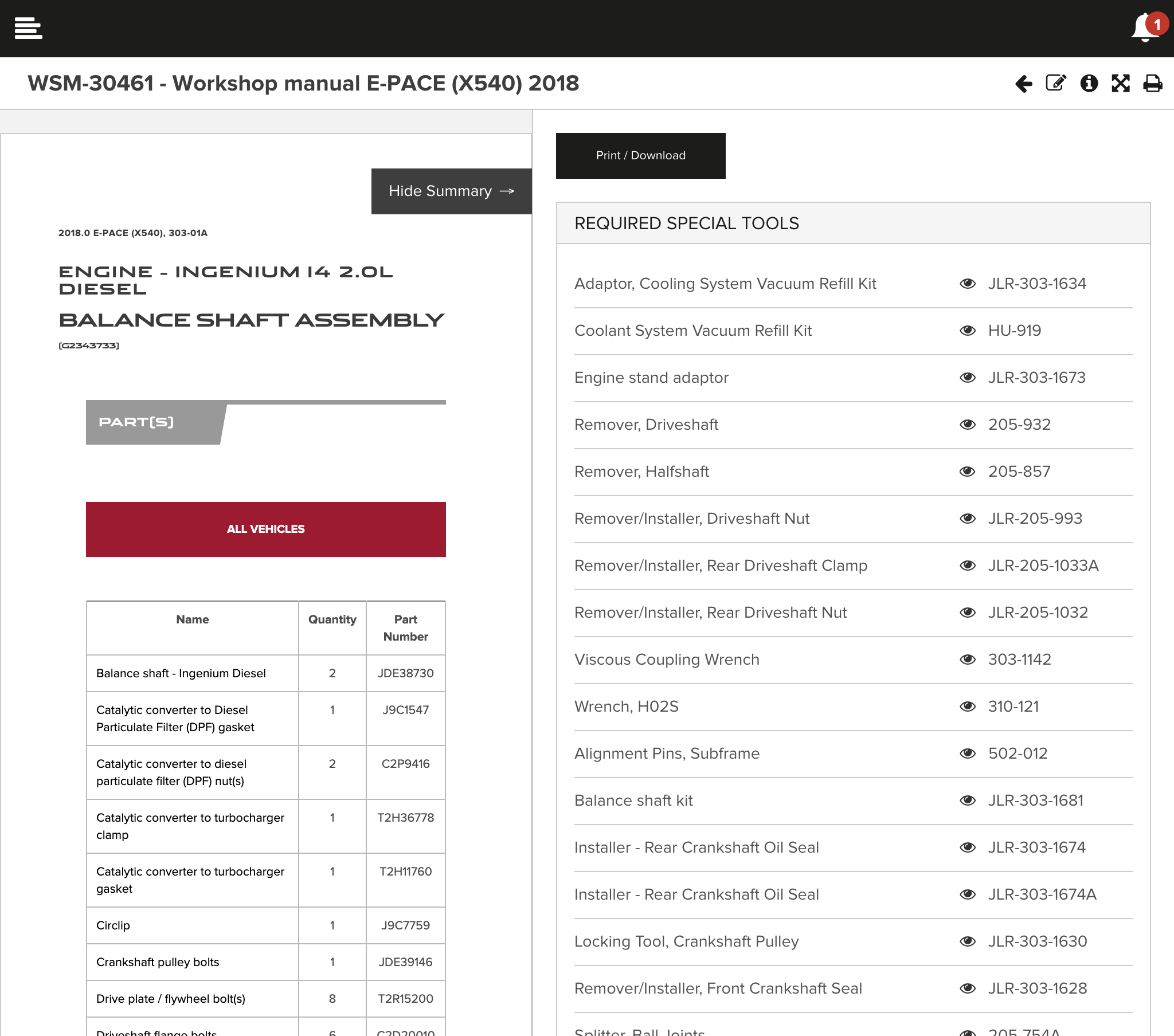Click tool number JLR-303-1630
This screenshot has height=1036, width=1174.
(x=1038, y=943)
